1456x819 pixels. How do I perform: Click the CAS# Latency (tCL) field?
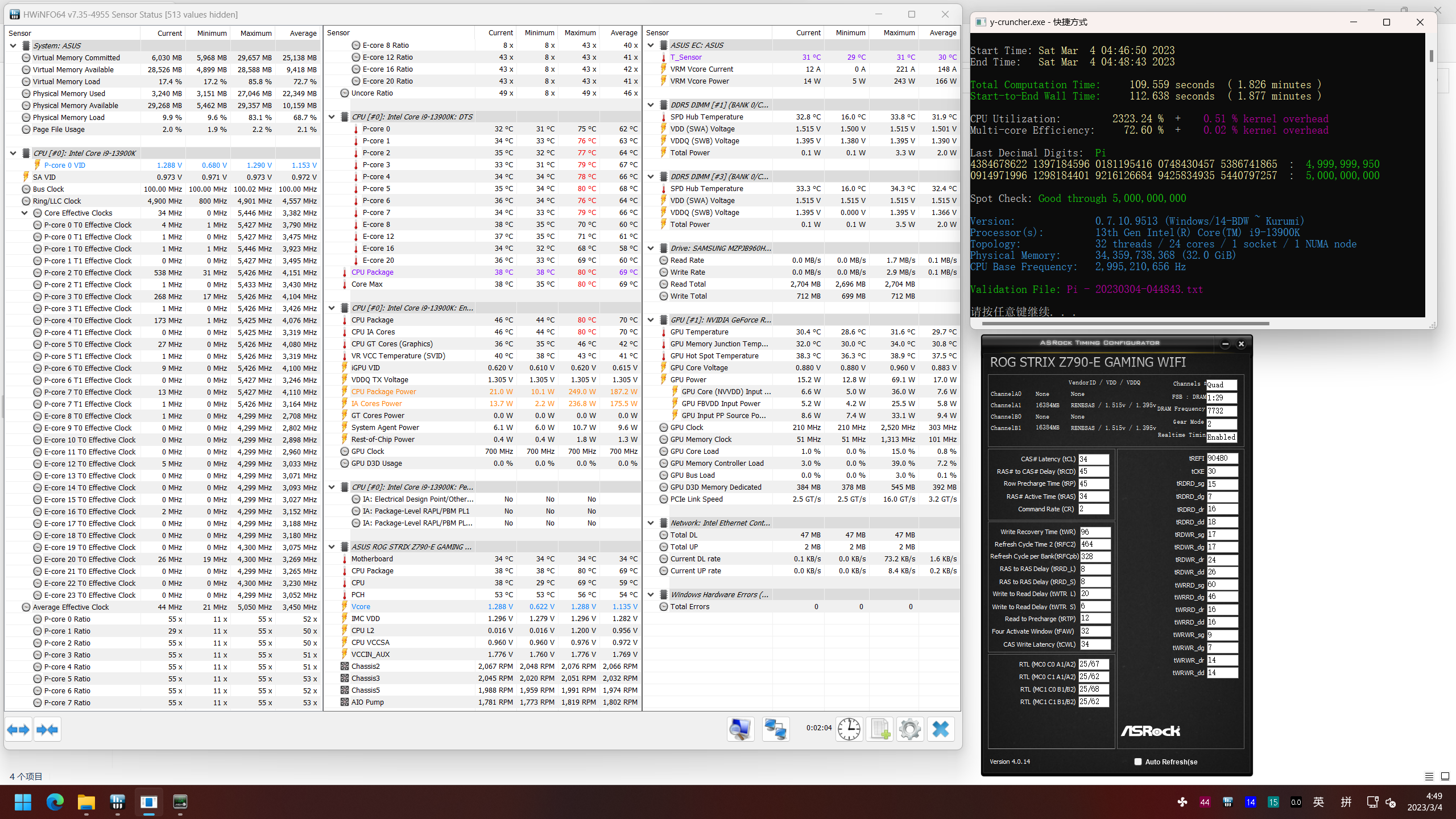[1093, 460]
